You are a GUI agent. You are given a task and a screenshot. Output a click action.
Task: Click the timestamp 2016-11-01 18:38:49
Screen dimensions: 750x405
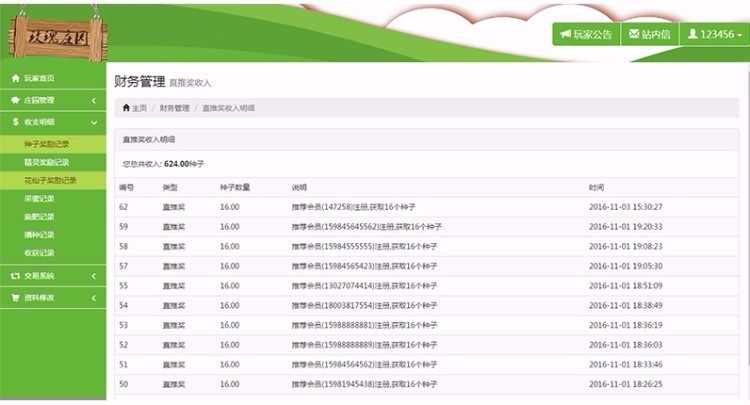[x=626, y=305]
